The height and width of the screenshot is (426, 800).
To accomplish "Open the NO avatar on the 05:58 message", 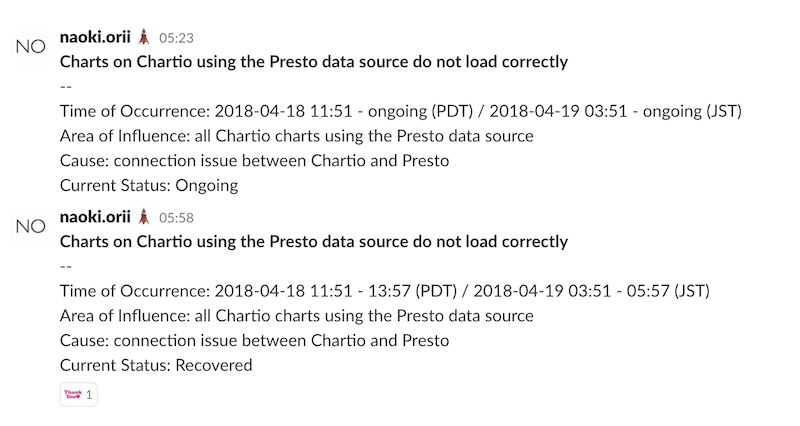I will point(31,227).
